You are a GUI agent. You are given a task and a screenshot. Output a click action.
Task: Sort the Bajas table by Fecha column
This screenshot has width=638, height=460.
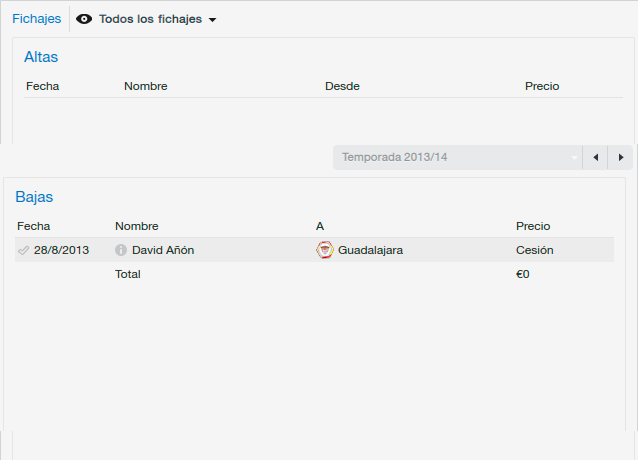[x=33, y=226]
